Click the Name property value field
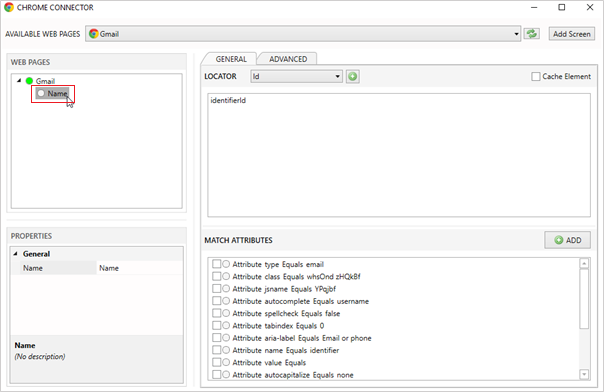Screen dimensions: 604x392 [x=139, y=268]
